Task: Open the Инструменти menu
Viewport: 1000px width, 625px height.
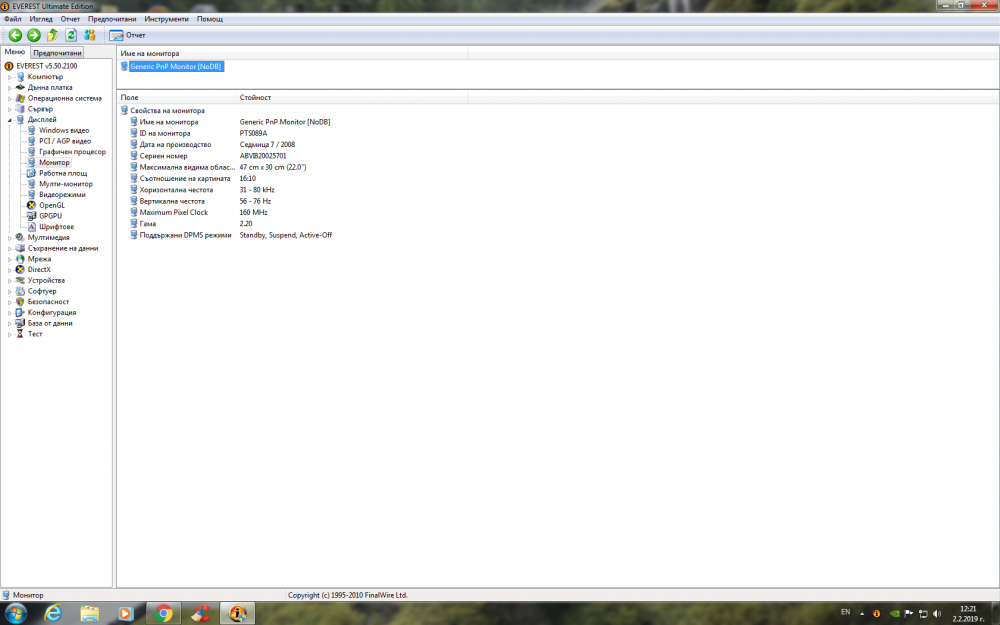Action: 166,19
